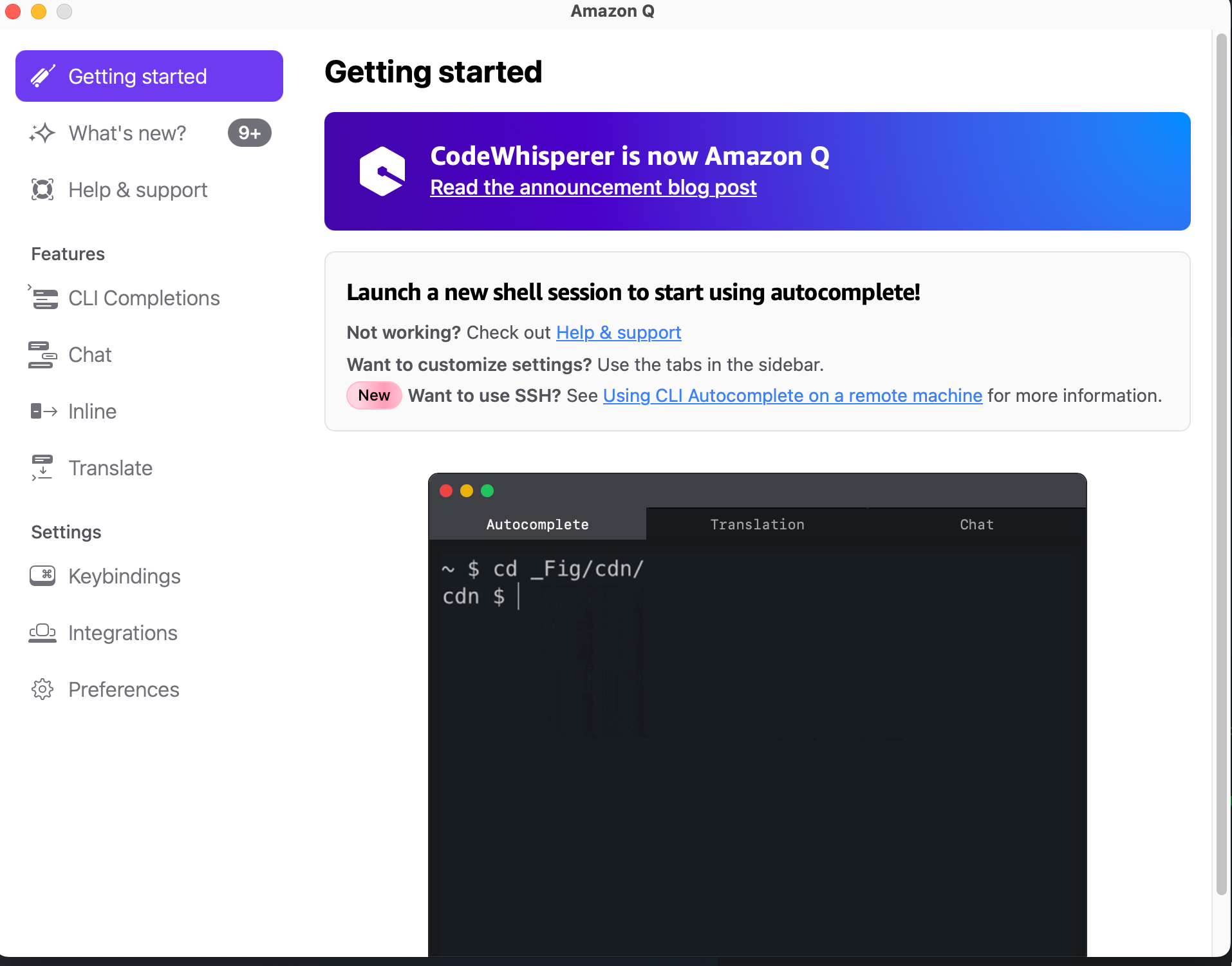Screen dimensions: 1232x966
Task: Click the Translate feature icon
Action: (42, 468)
